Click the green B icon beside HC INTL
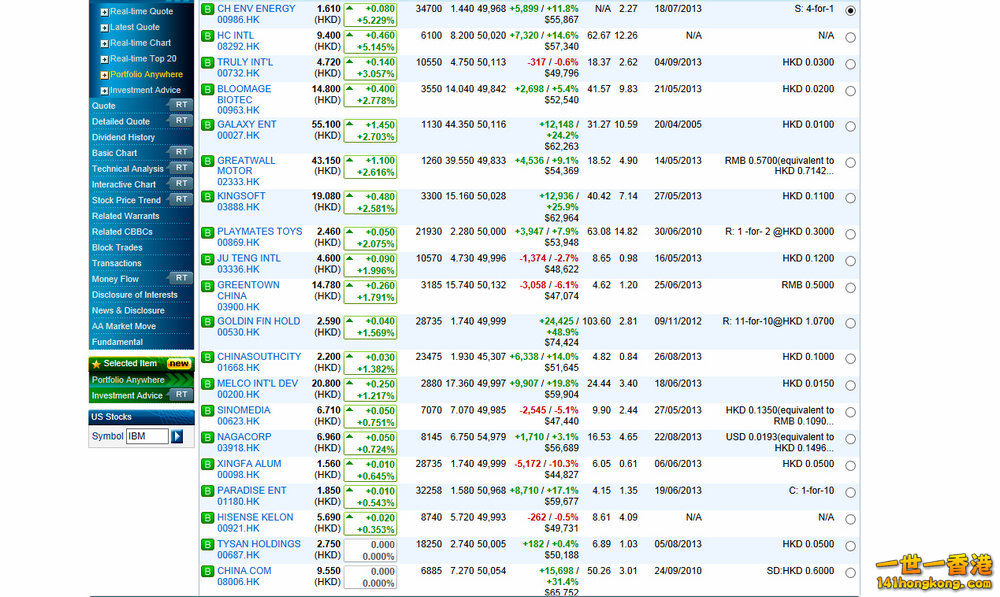1000x597 pixels. click(207, 36)
